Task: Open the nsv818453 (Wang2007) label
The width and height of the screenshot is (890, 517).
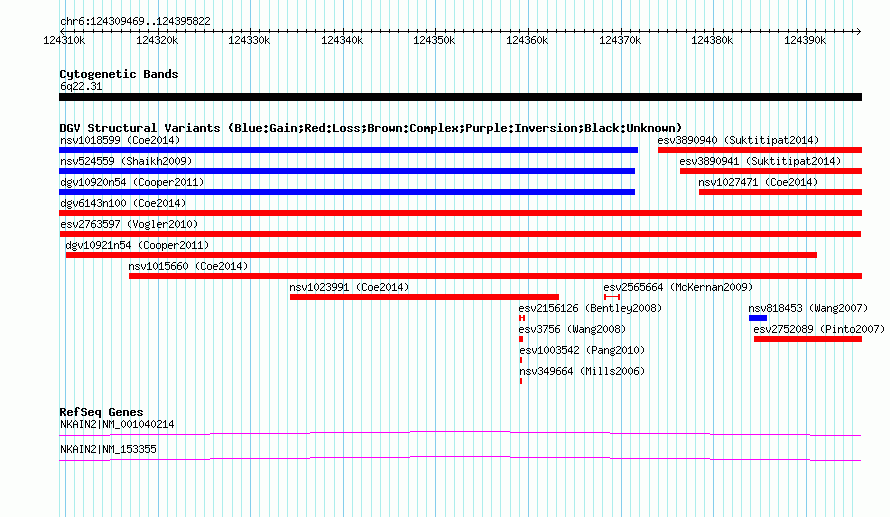Action: 808,308
